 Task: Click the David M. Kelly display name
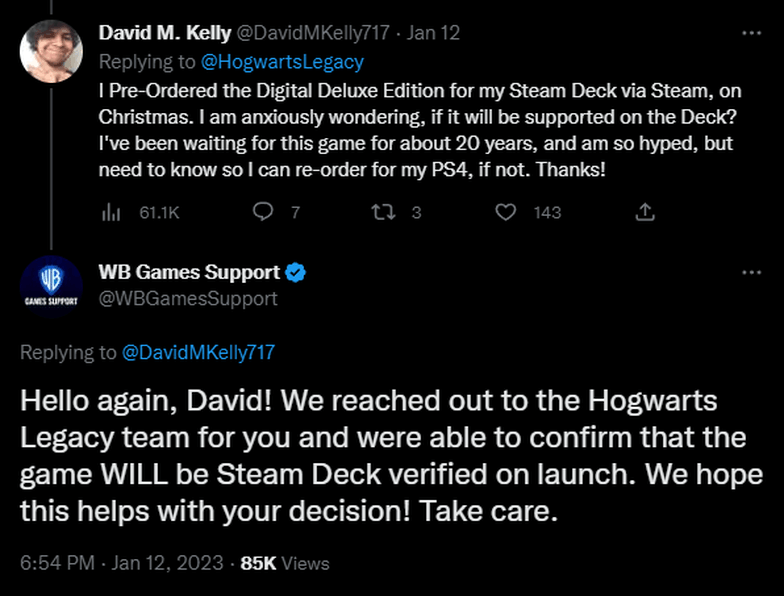(x=164, y=33)
